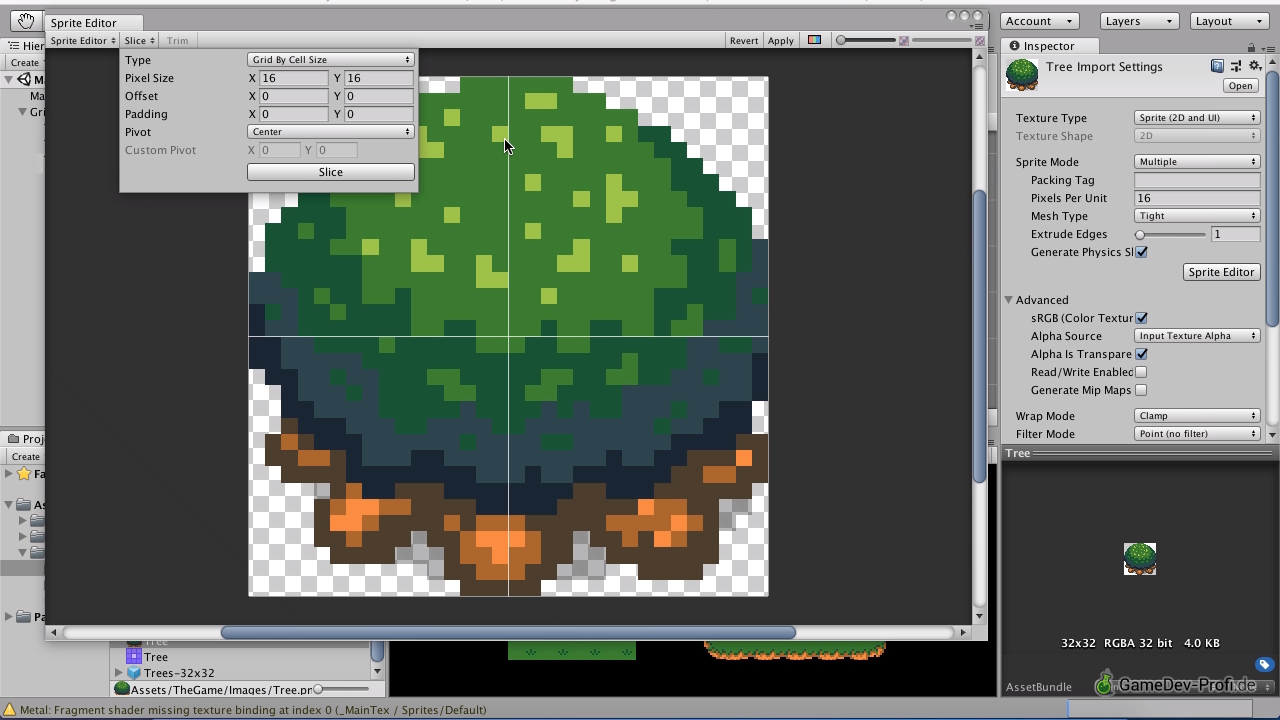The height and width of the screenshot is (720, 1280).
Task: Select the Hand tool in toolbar
Action: (26, 21)
